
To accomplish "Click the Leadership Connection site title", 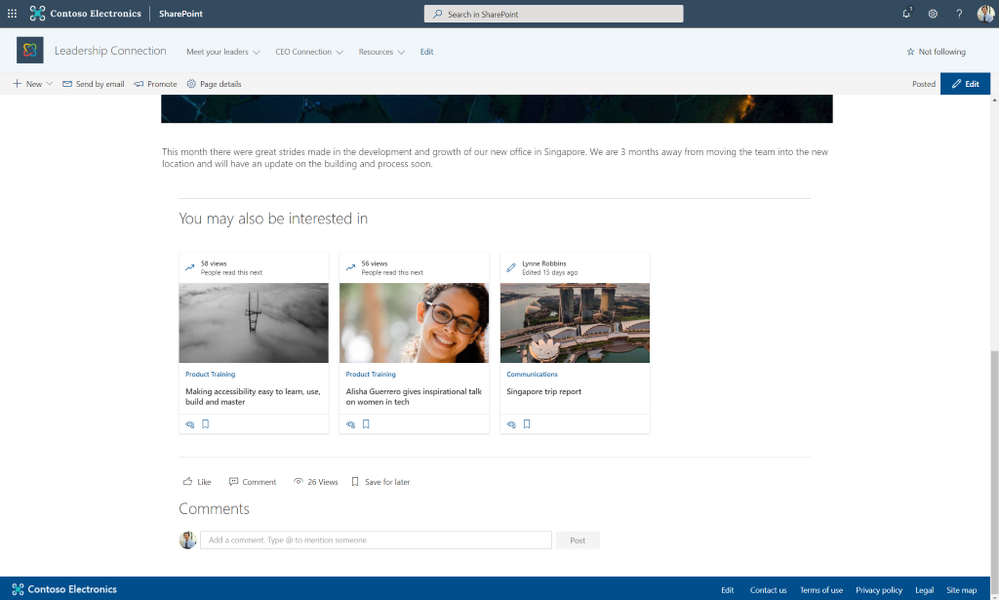I will click(x=110, y=50).
